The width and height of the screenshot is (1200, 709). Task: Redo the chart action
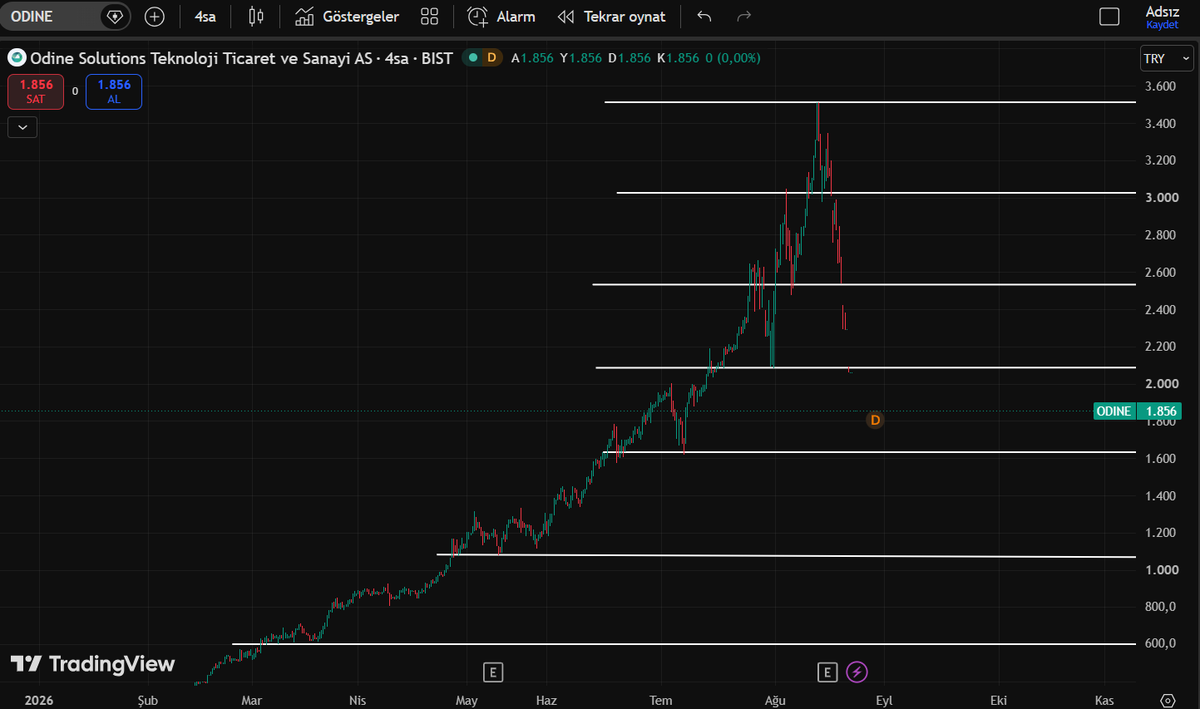tap(744, 17)
